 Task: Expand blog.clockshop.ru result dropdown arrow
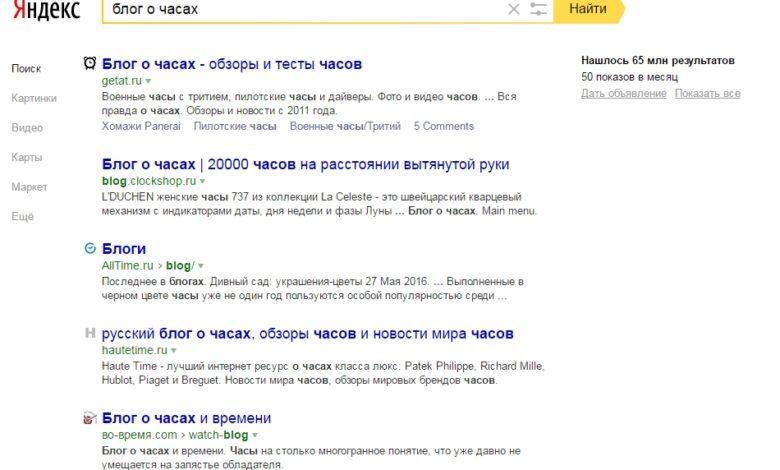click(x=202, y=181)
